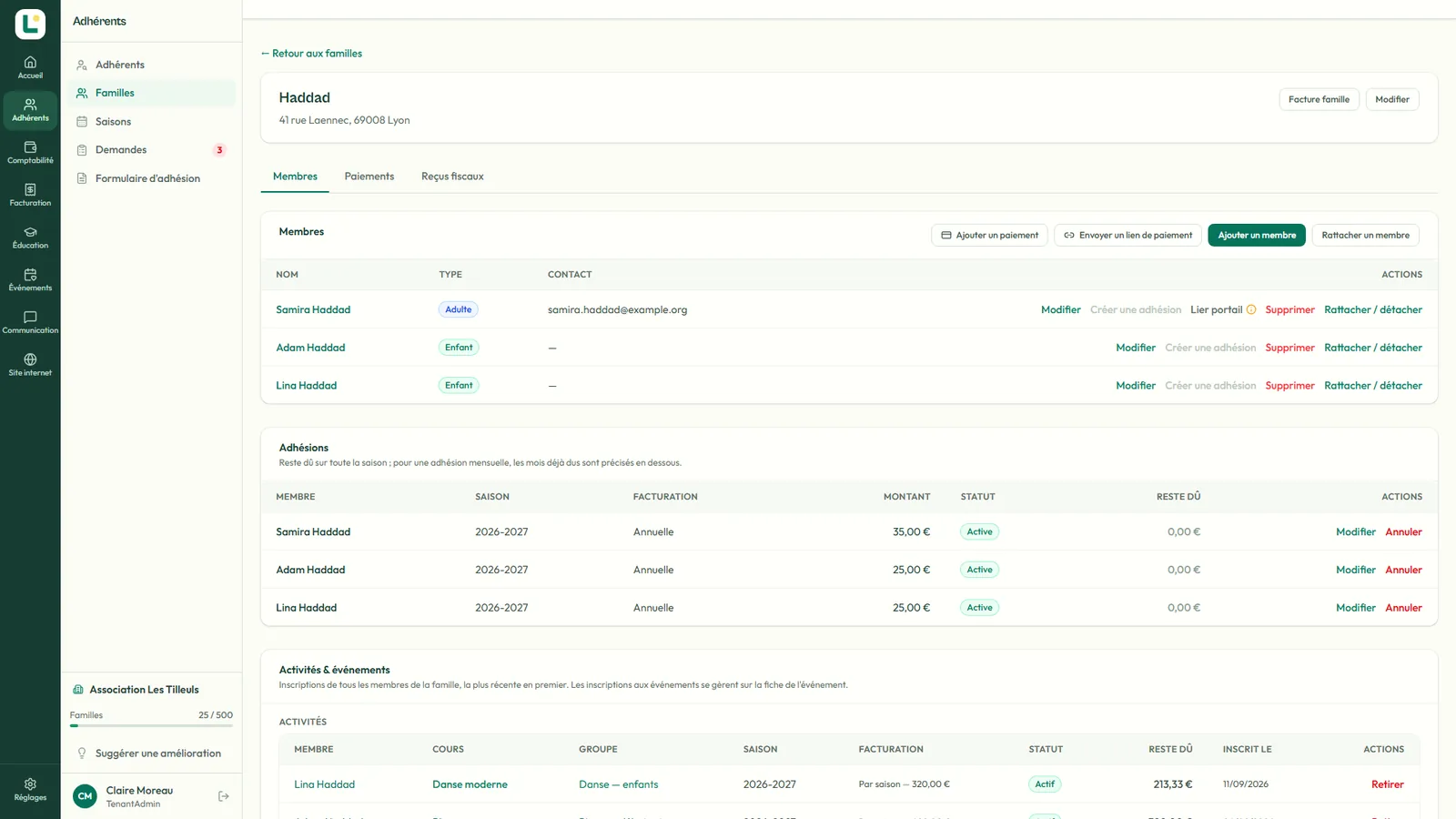1456x819 pixels.
Task: Click Rattacher / détacher for Lina Haddad member
Action: (x=1373, y=386)
